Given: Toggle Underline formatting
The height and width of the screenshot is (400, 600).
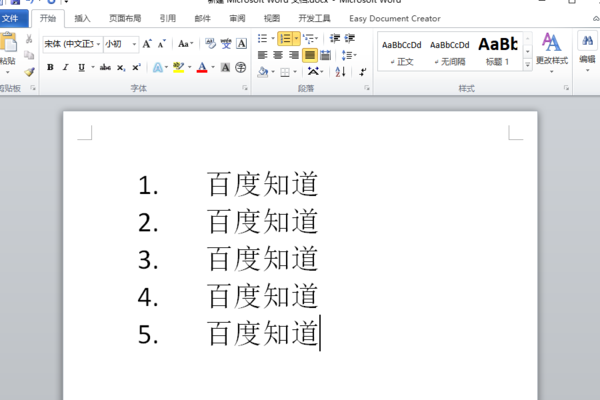Looking at the screenshot, I should point(81,68).
